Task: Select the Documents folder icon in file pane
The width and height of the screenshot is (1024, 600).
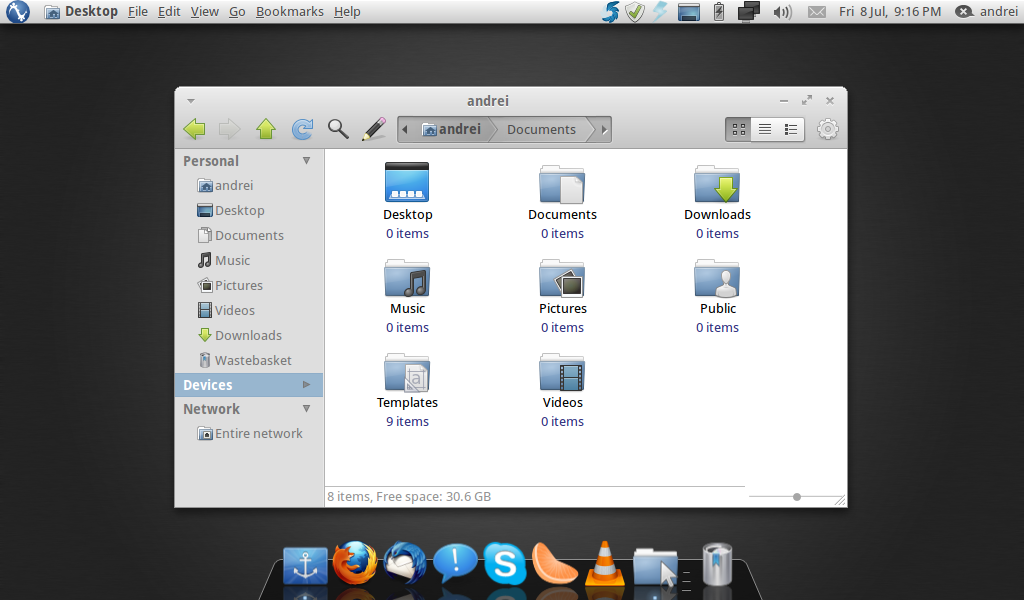Action: (562, 183)
